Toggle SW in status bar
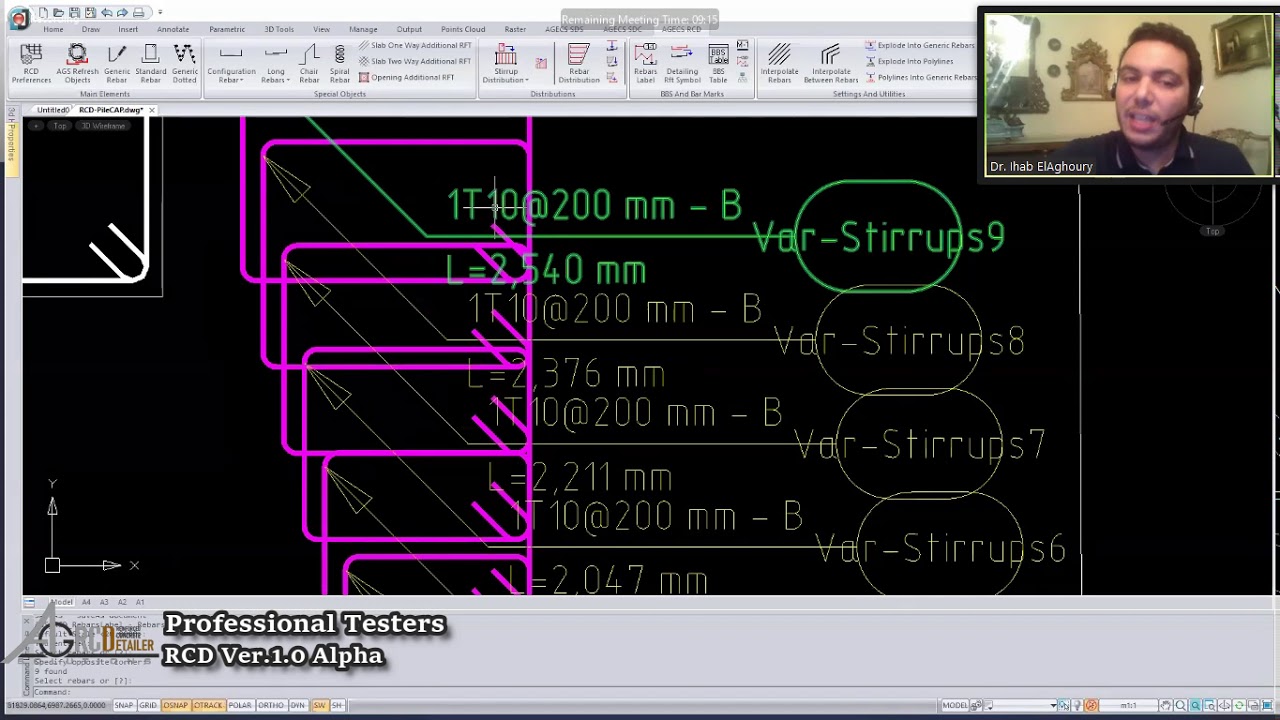Image resolution: width=1280 pixels, height=720 pixels. pyautogui.click(x=320, y=706)
